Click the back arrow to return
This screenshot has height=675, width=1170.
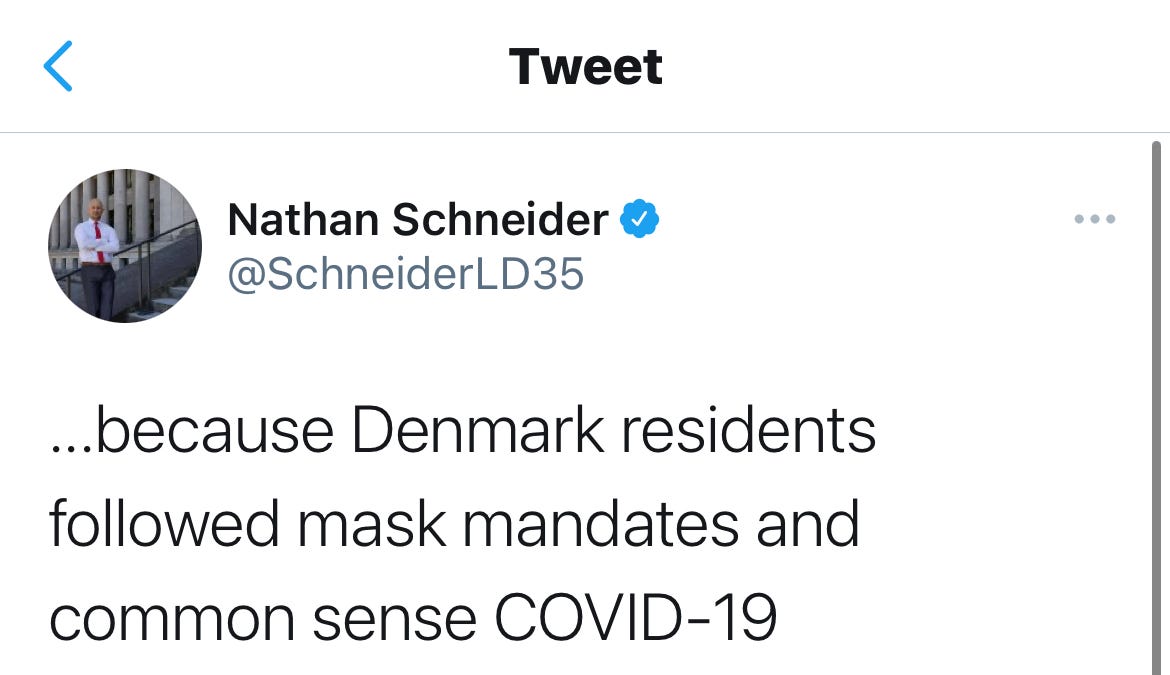(x=59, y=64)
